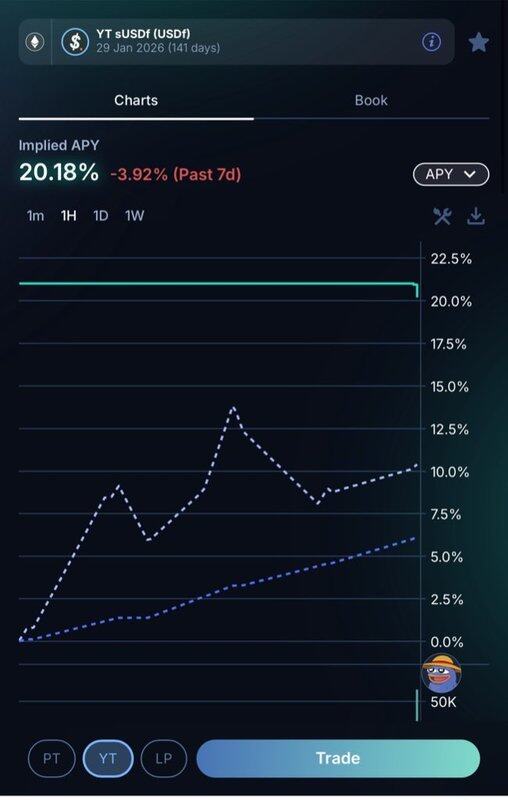The image size is (508, 800).
Task: Click the Trade button
Action: pyautogui.click(x=338, y=758)
